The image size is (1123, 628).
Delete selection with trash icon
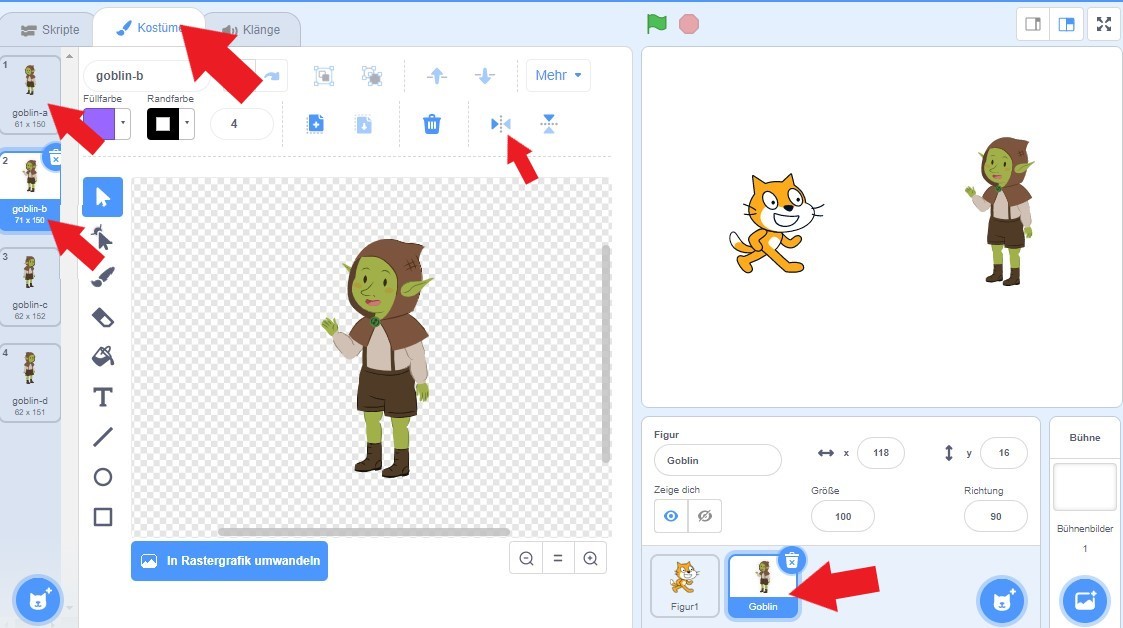(432, 124)
